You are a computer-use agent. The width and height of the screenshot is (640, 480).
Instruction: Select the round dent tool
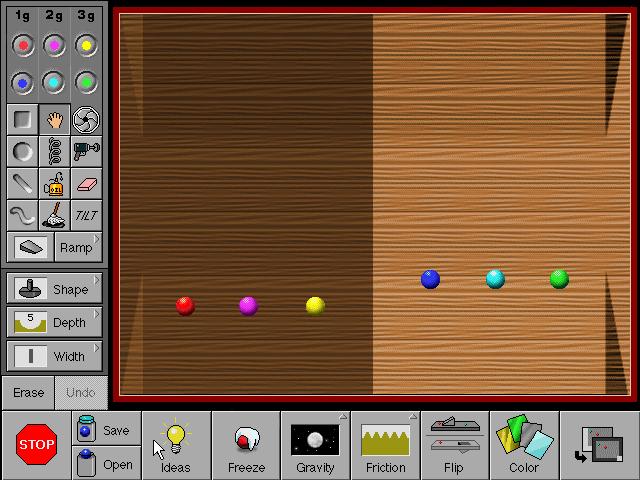[x=22, y=151]
